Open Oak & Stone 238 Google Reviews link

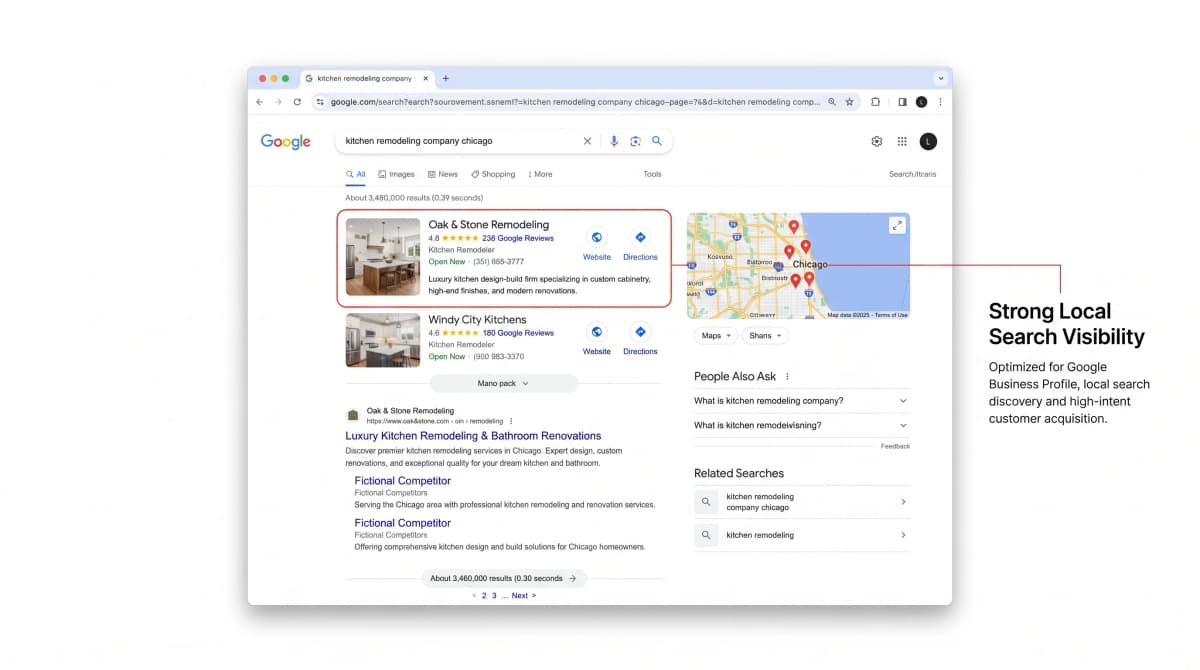click(517, 239)
